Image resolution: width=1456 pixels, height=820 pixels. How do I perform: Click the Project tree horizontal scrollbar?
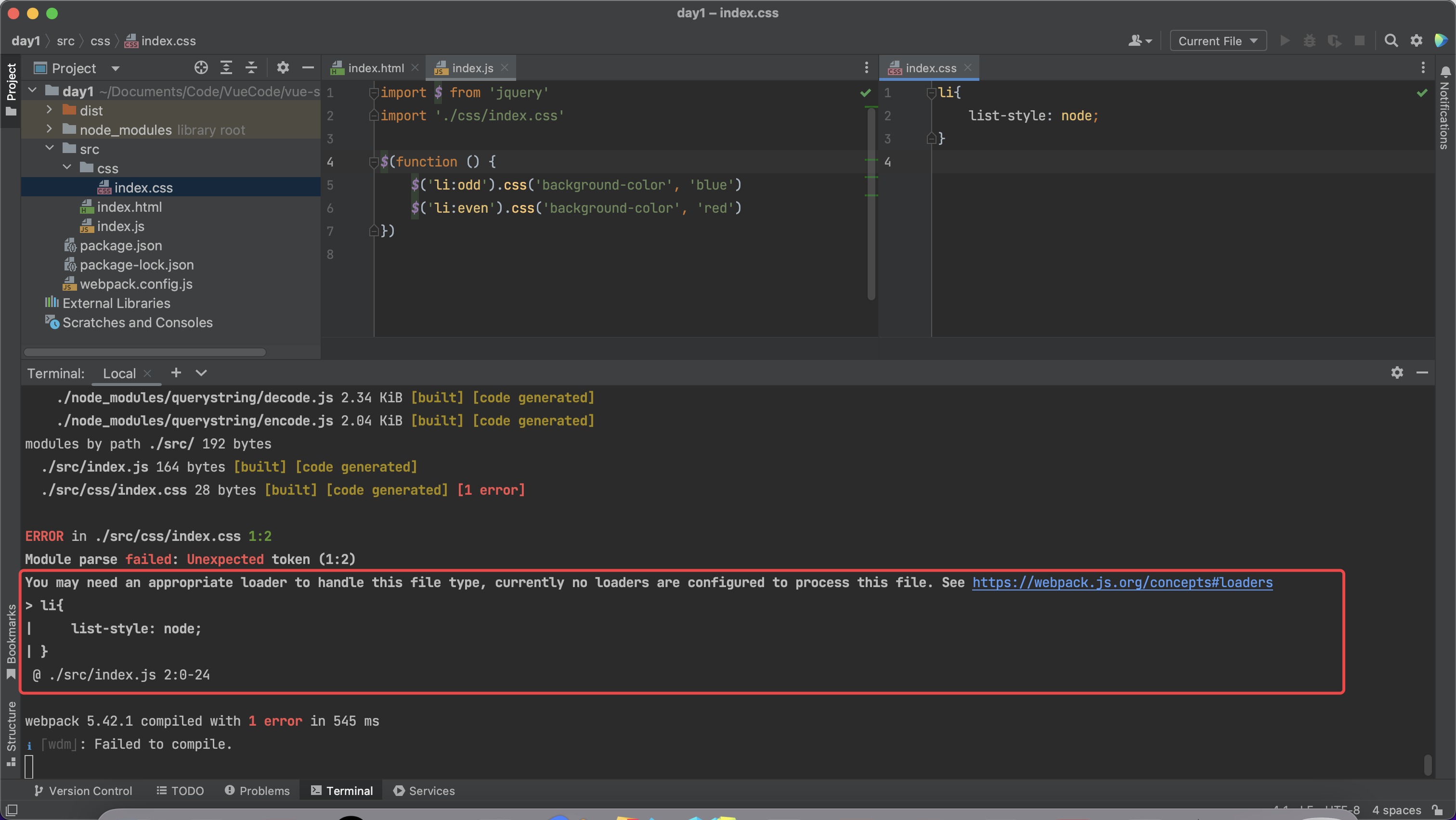pos(145,352)
